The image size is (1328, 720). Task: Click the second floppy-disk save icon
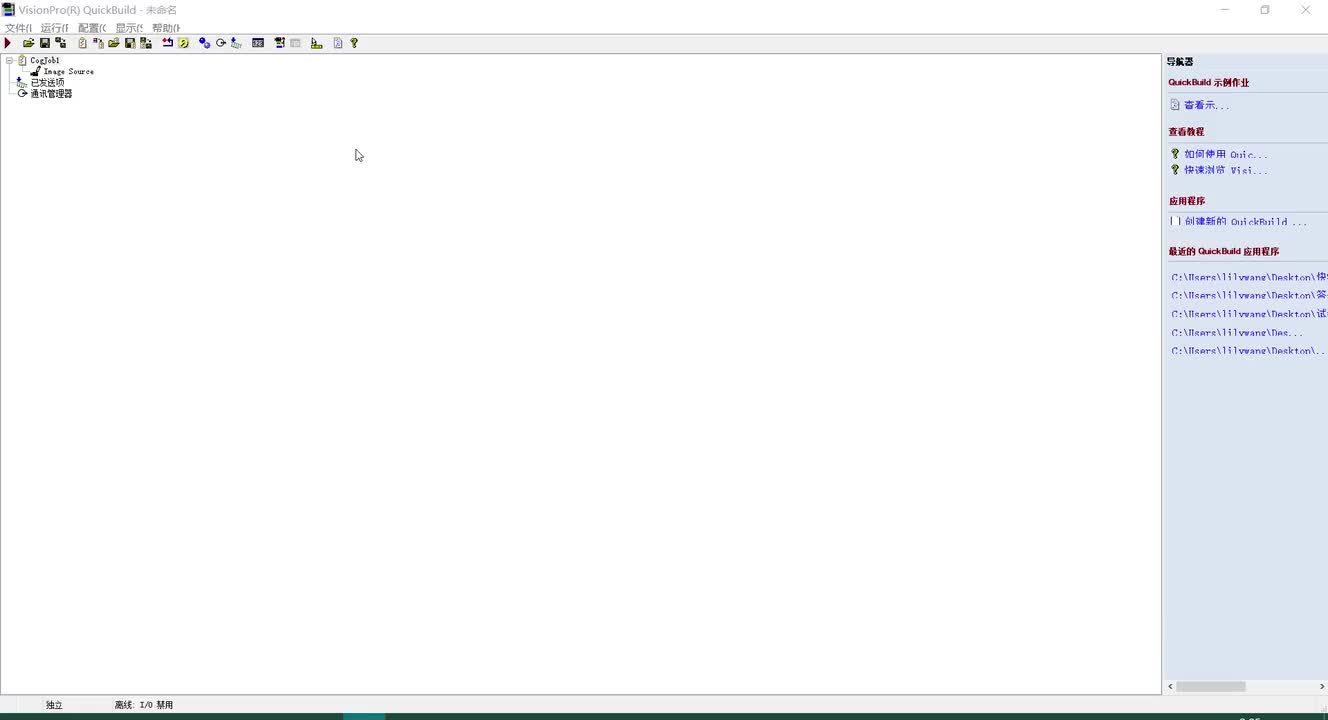click(x=130, y=43)
